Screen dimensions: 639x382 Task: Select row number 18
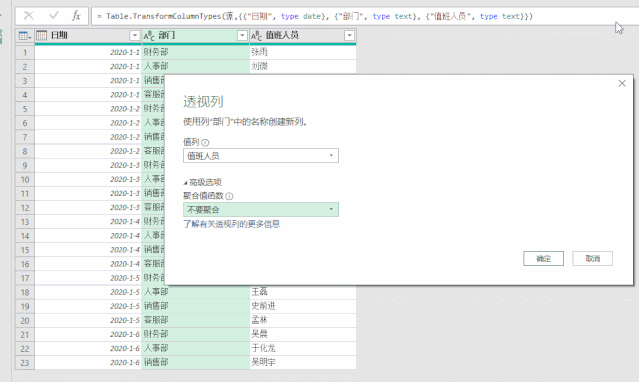tap(25, 292)
